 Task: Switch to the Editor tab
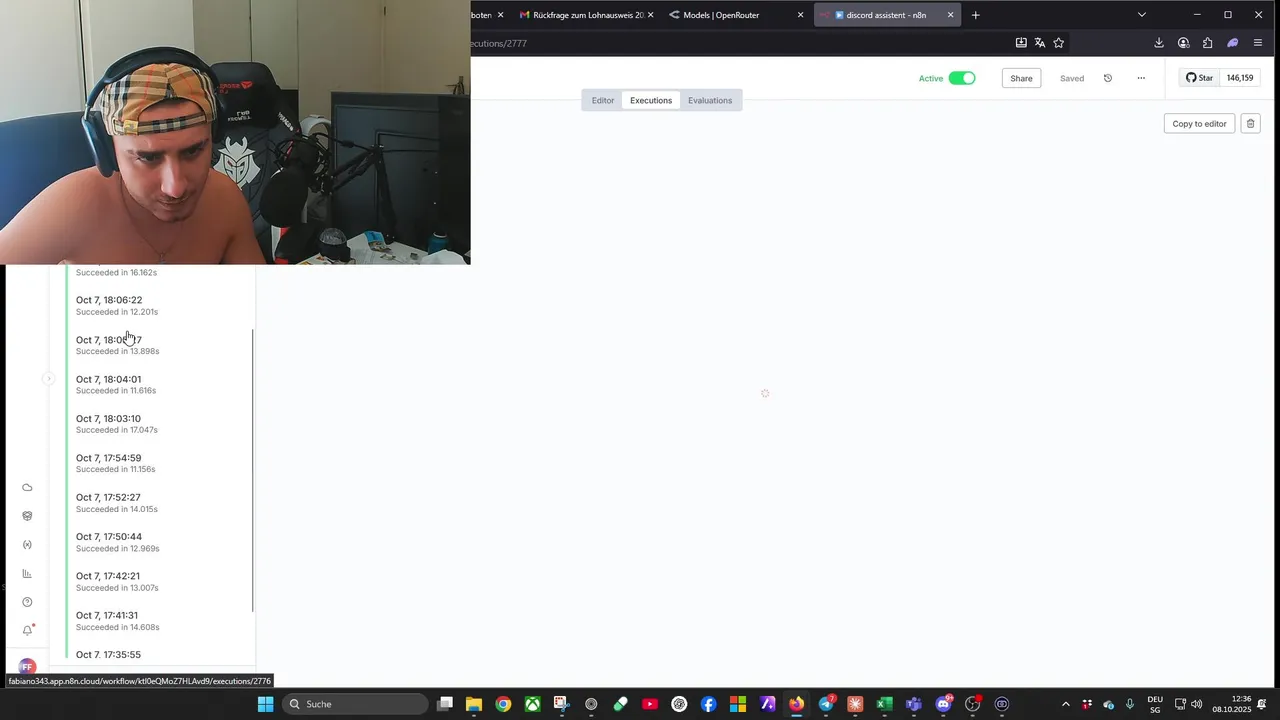tap(603, 100)
